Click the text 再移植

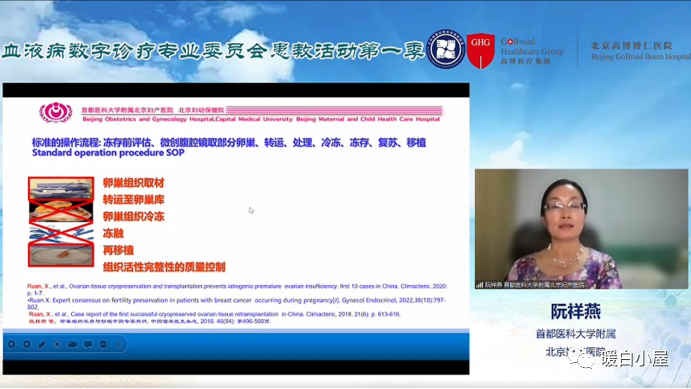(x=118, y=250)
